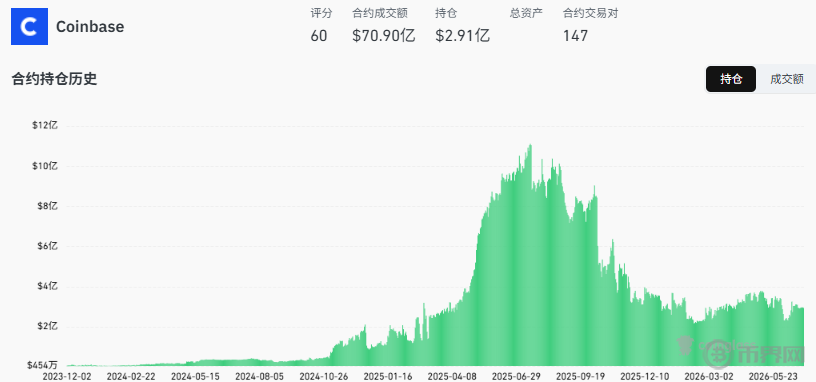The width and height of the screenshot is (816, 382).
Task: Click the 2024-02-22 date label
Action: point(131,376)
